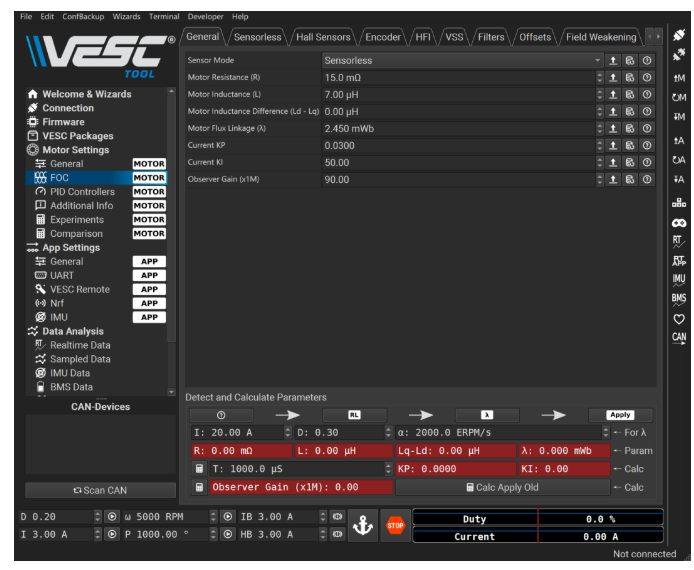The height and width of the screenshot is (570, 694).
Task: Open the ConfBackup menu
Action: (x=84, y=17)
